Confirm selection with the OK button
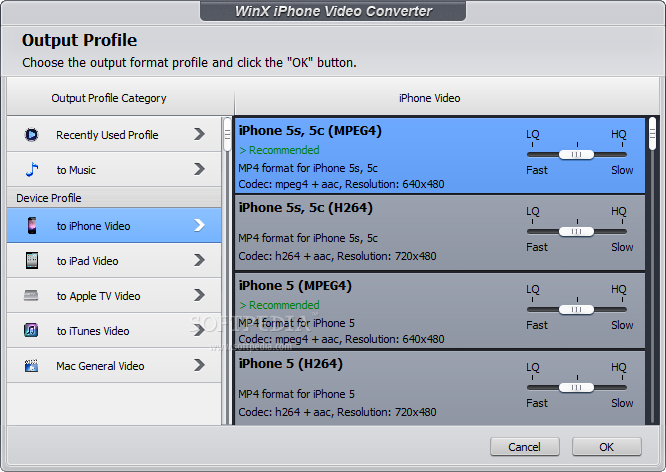 (607, 447)
